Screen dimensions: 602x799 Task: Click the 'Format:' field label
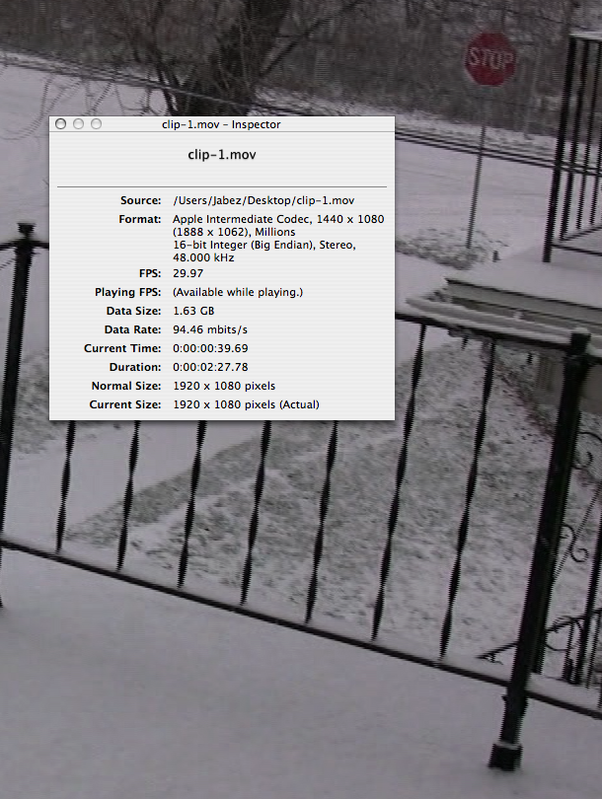click(x=141, y=219)
